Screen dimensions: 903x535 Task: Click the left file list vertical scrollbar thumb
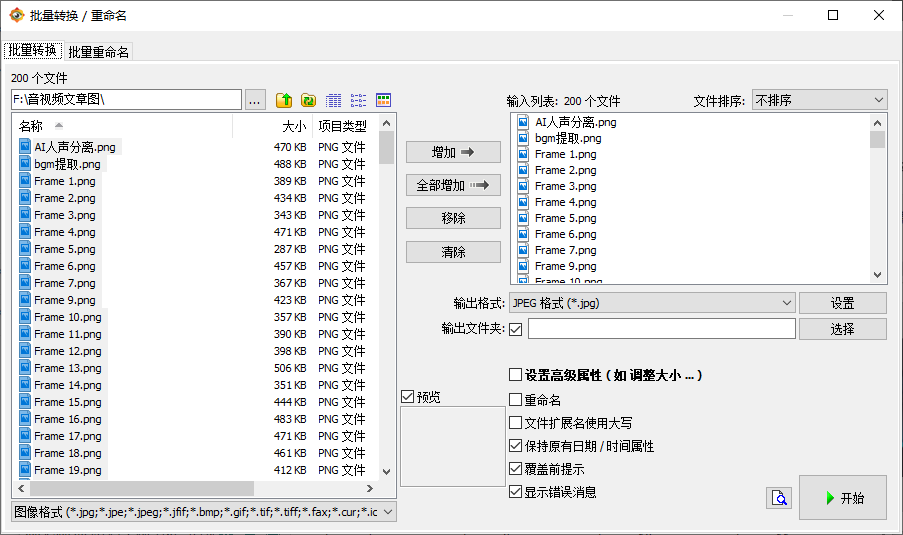pos(386,147)
